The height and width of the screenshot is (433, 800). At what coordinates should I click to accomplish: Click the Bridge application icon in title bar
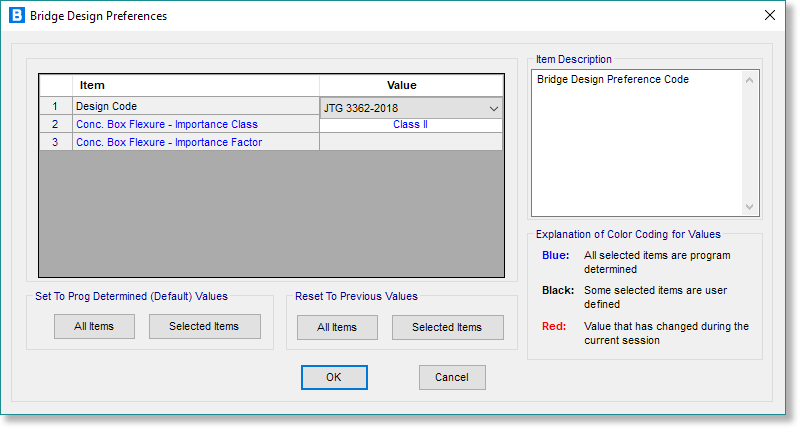point(16,16)
